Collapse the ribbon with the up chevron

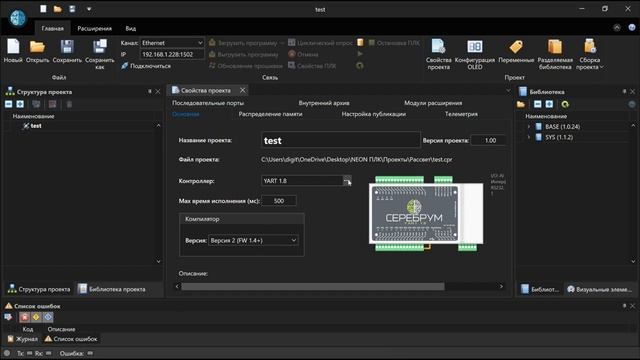click(617, 27)
